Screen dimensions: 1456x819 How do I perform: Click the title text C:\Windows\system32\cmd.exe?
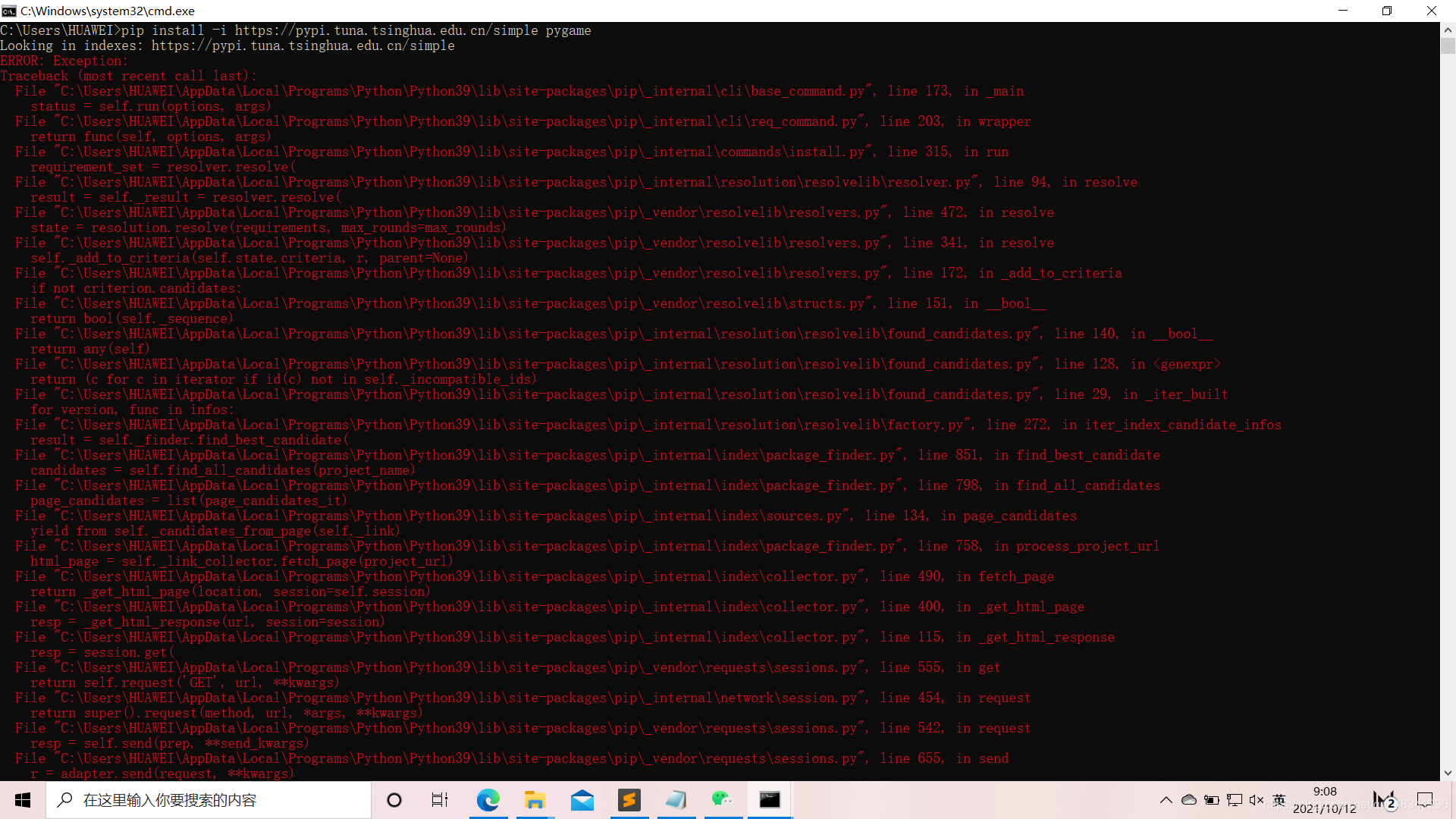(108, 11)
